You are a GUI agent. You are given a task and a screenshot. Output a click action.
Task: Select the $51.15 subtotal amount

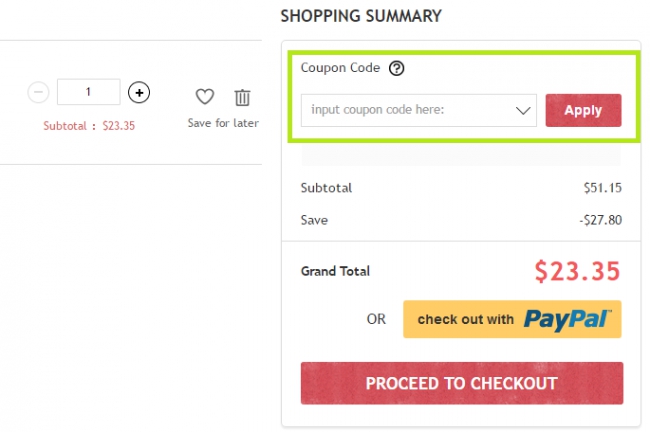coord(603,188)
